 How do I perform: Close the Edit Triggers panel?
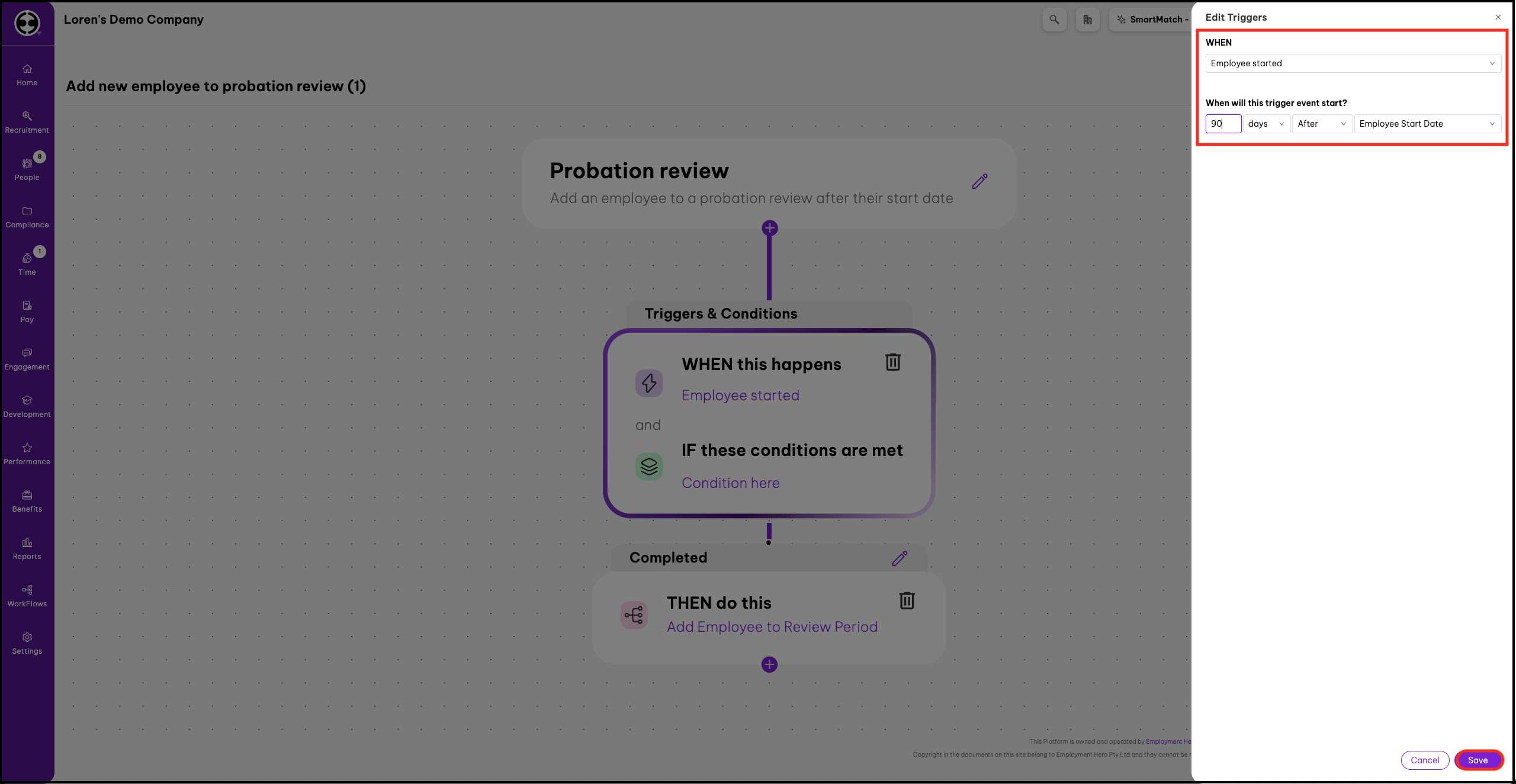(1498, 17)
